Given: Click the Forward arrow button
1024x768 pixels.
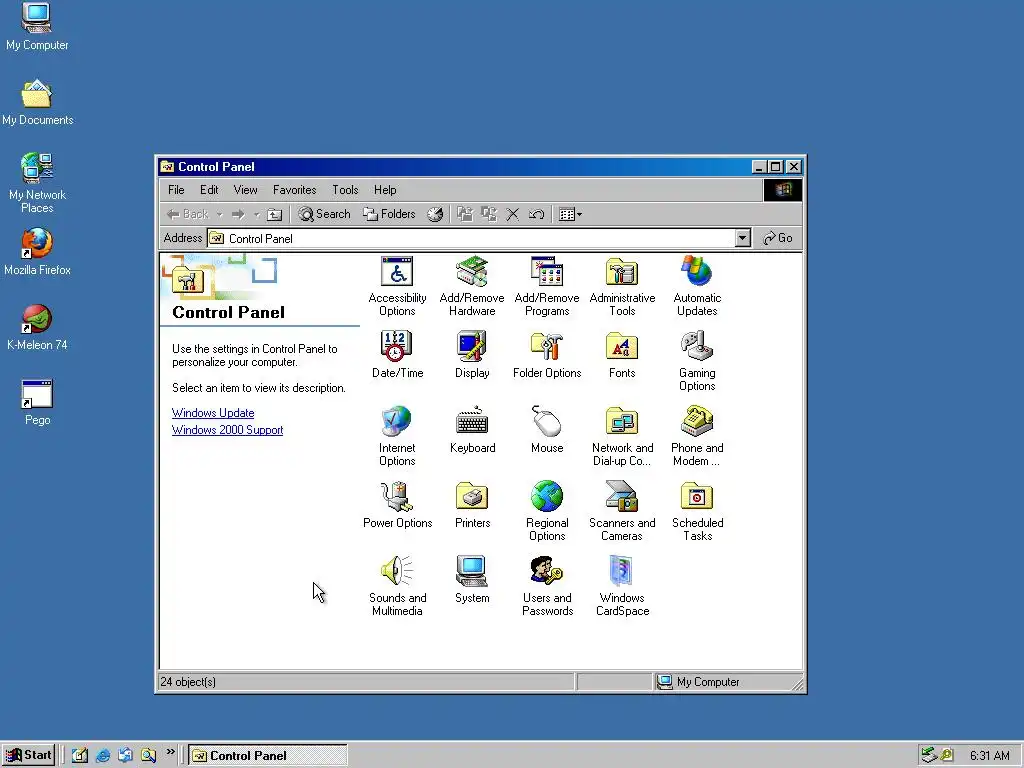Looking at the screenshot, I should click(238, 214).
